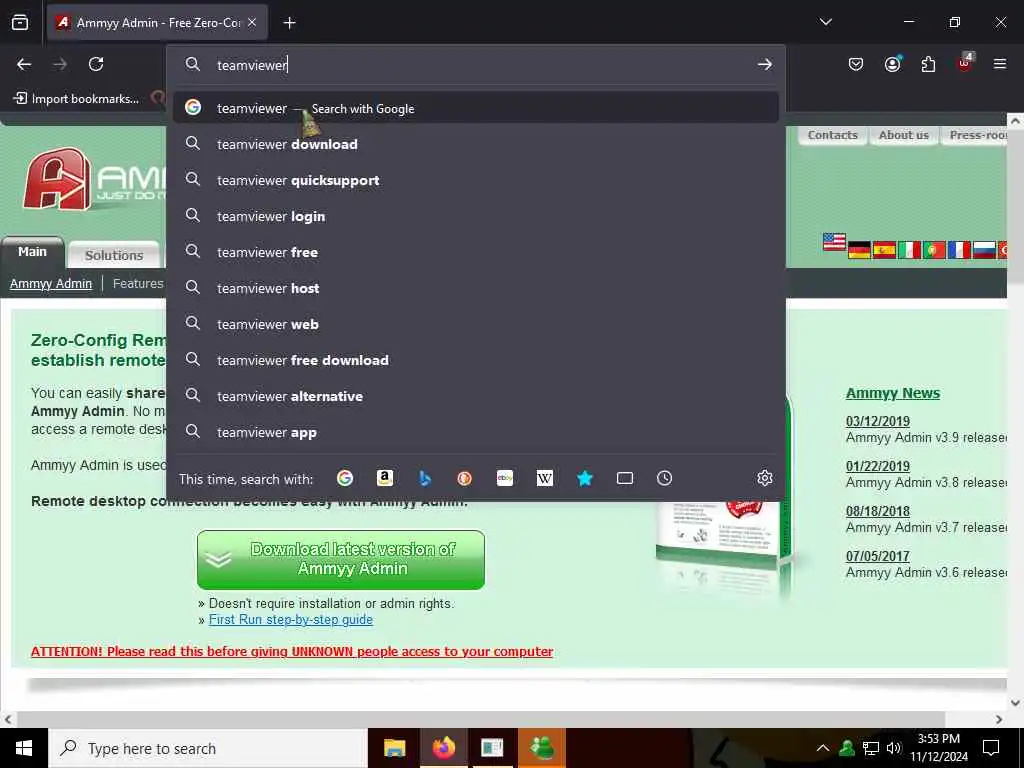Open the 08/18/2018 news entry
This screenshot has width=1024, height=768.
tap(878, 511)
